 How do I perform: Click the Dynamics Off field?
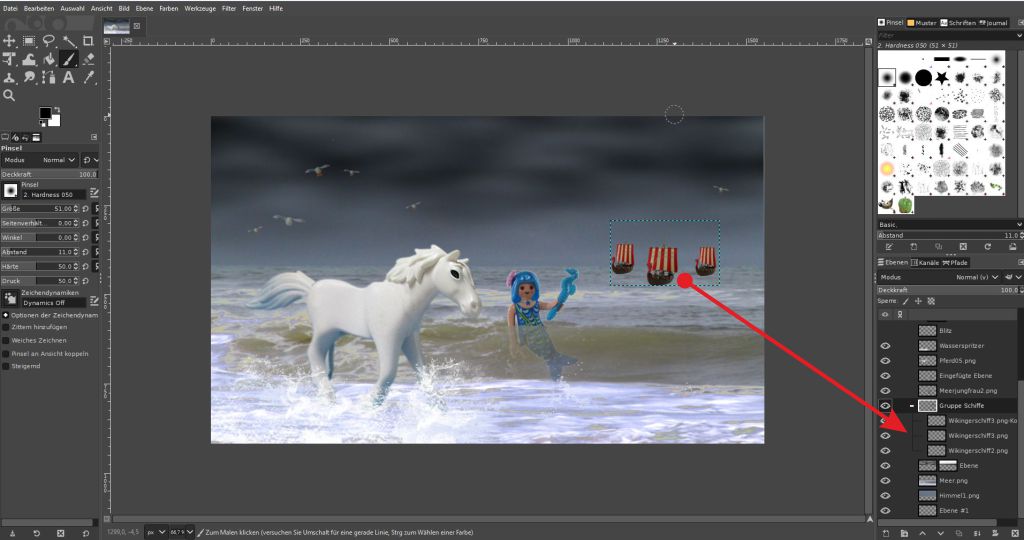coord(54,303)
